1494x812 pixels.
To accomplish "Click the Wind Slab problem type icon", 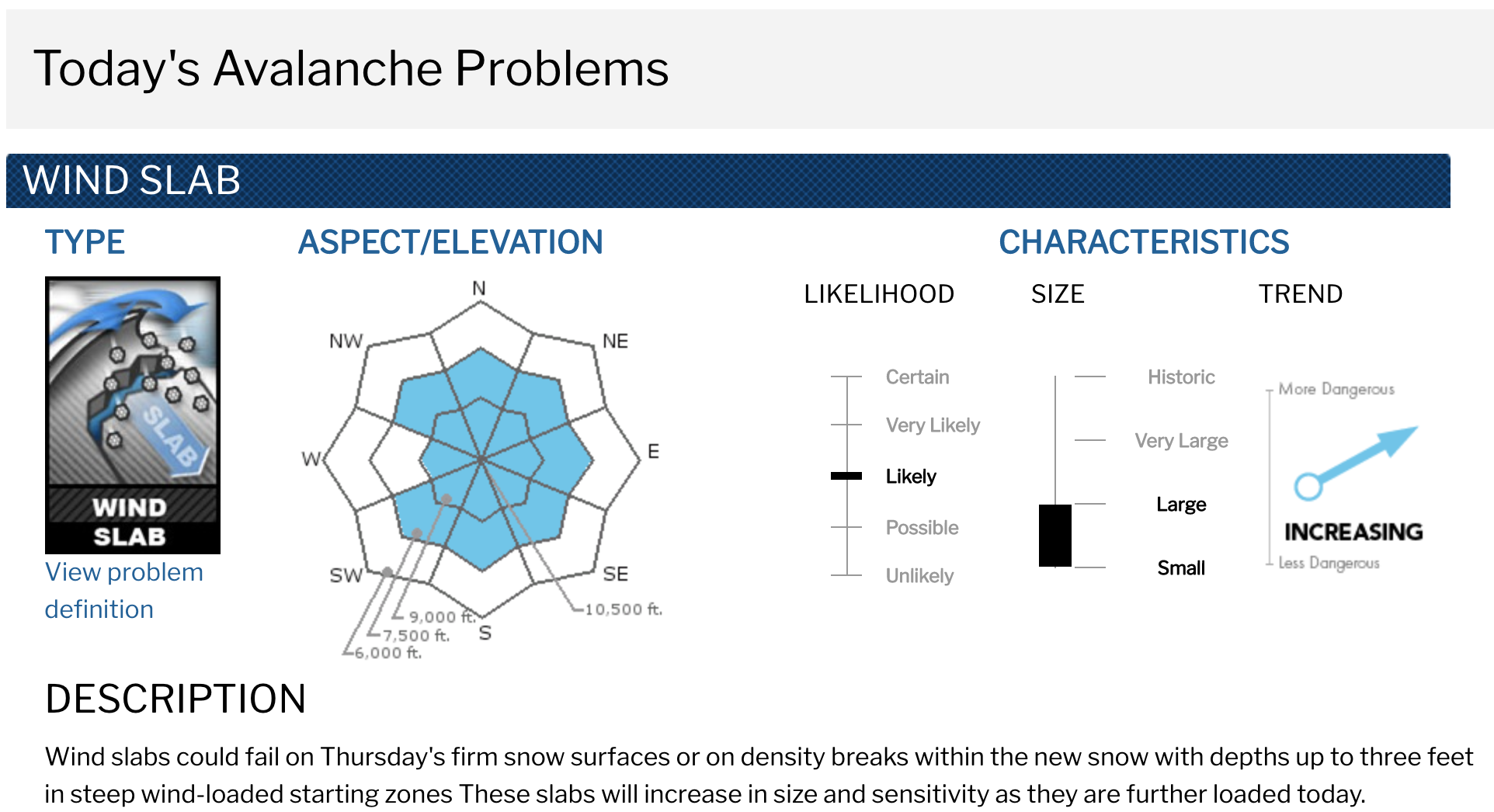I will [x=133, y=415].
